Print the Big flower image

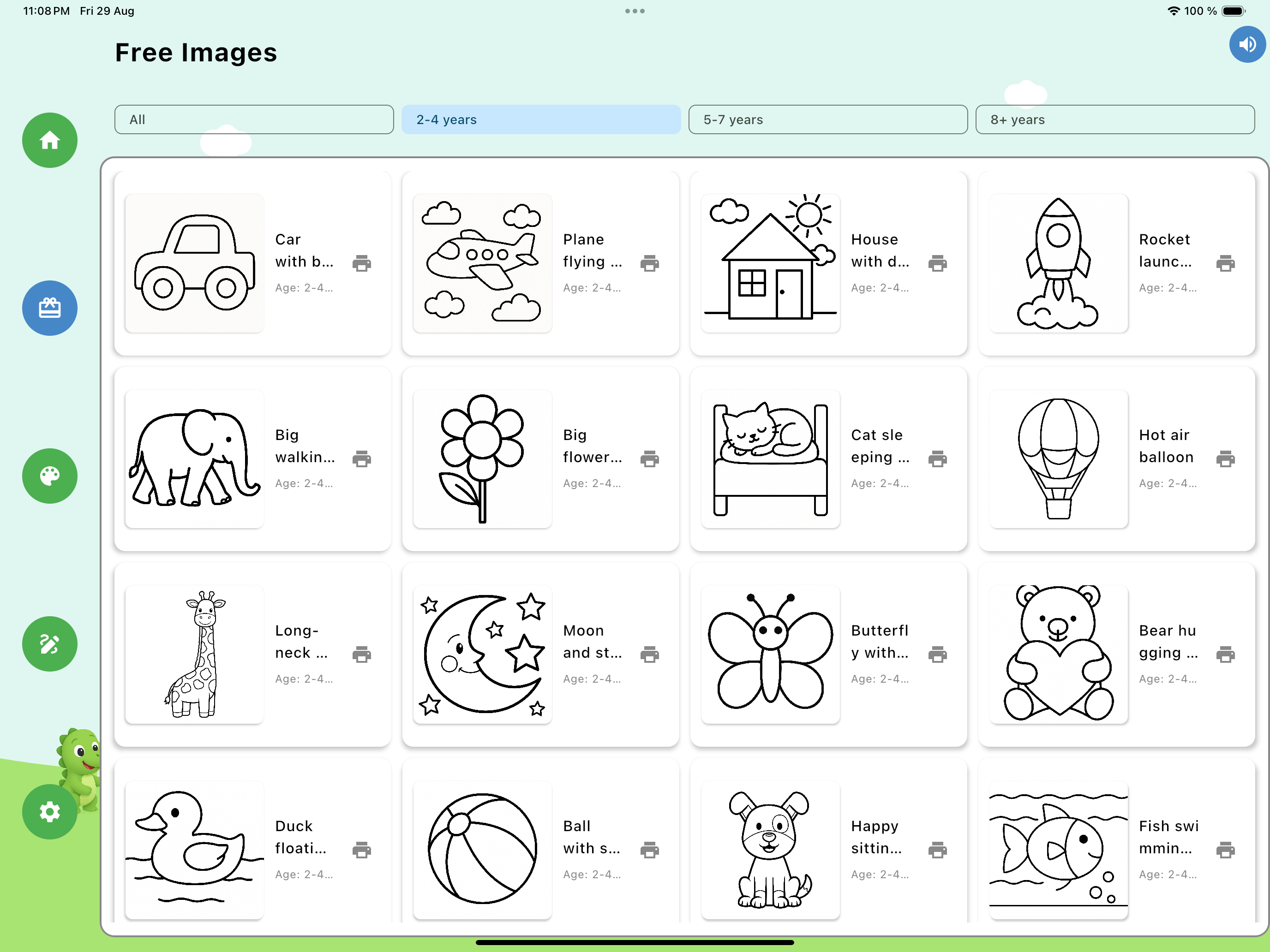[649, 459]
